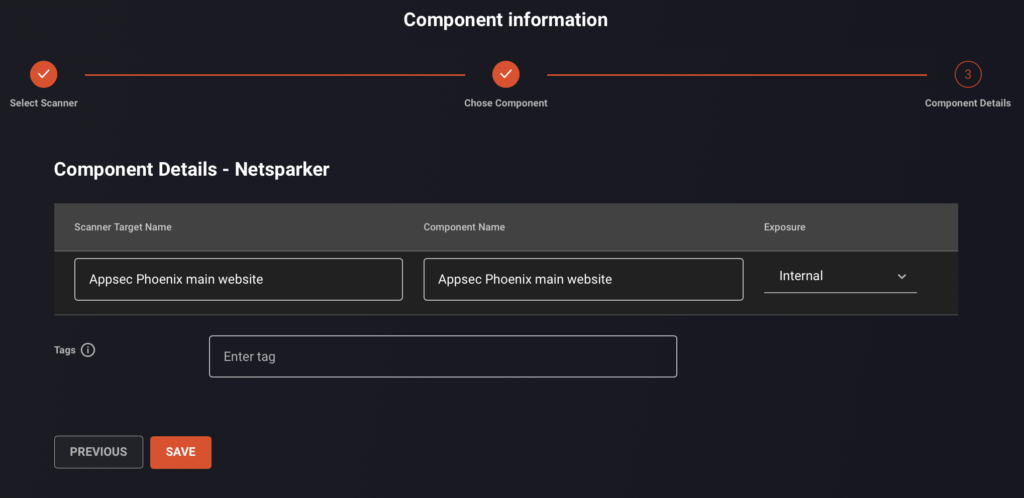1024x498 pixels.
Task: Click the Tags info icon
Action: click(88, 350)
